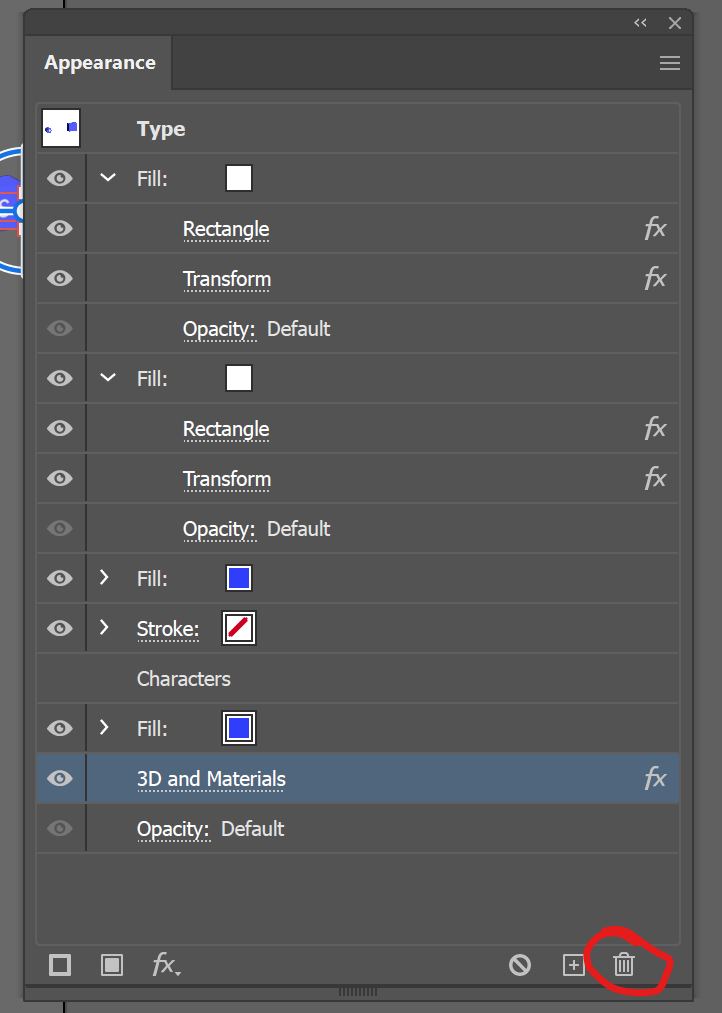
Task: Click the Clear Appearance icon
Action: point(520,965)
